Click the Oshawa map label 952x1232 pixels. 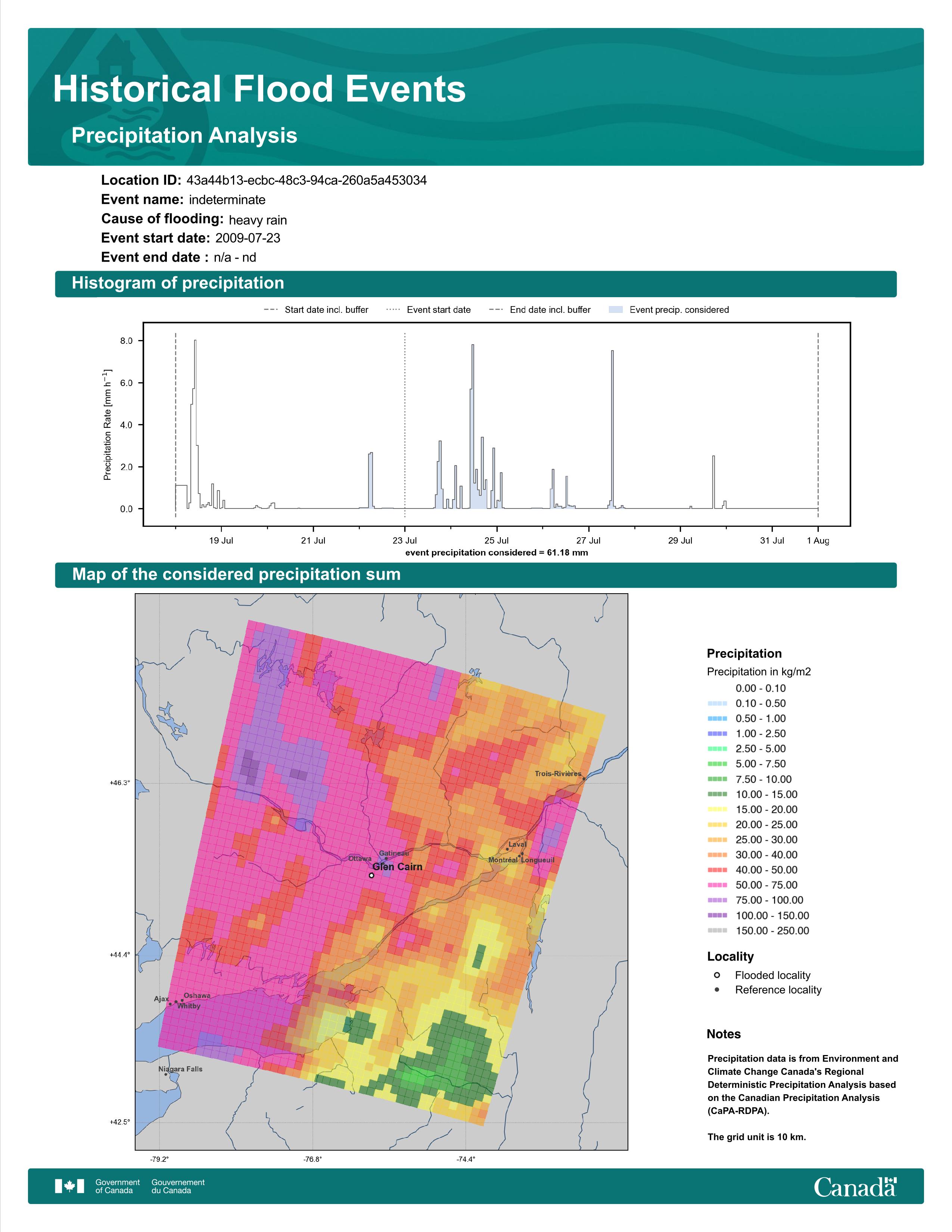pyautogui.click(x=197, y=996)
